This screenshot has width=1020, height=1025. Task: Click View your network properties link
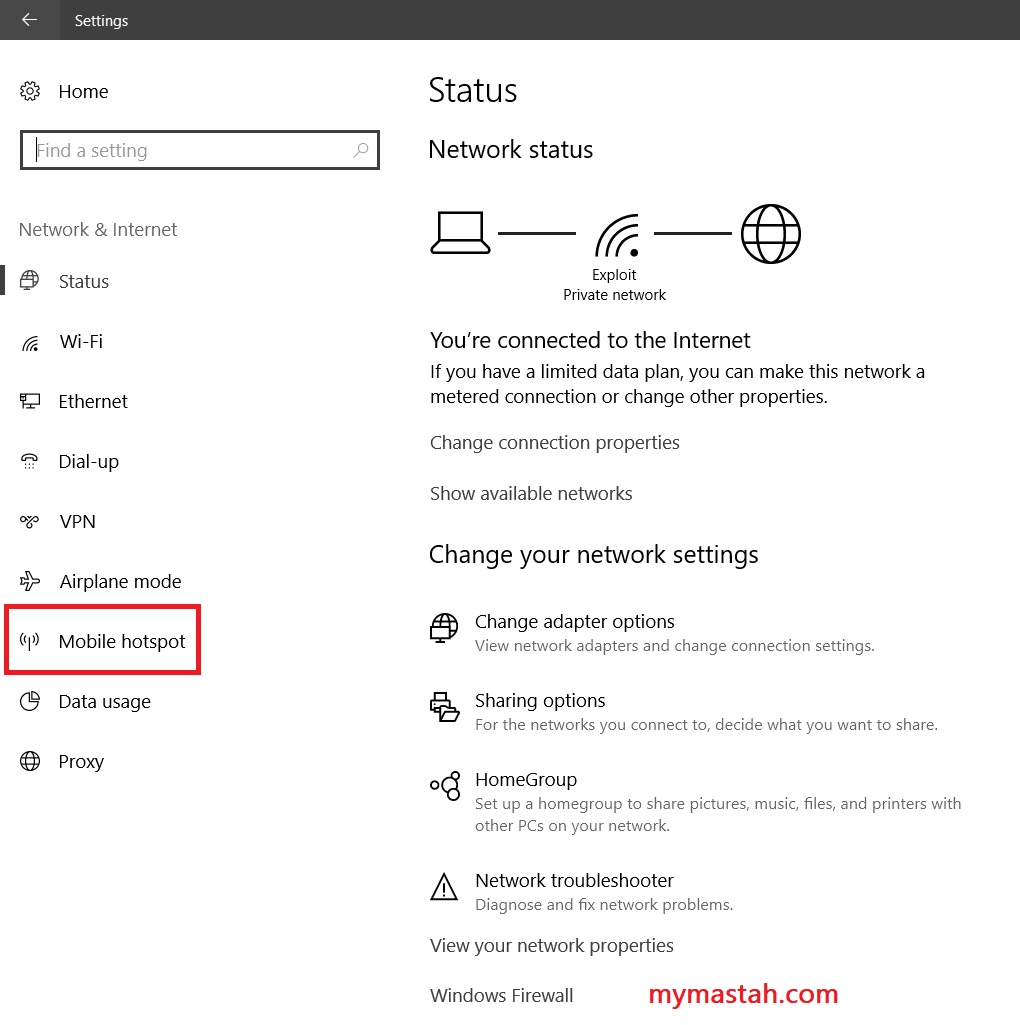tap(551, 946)
